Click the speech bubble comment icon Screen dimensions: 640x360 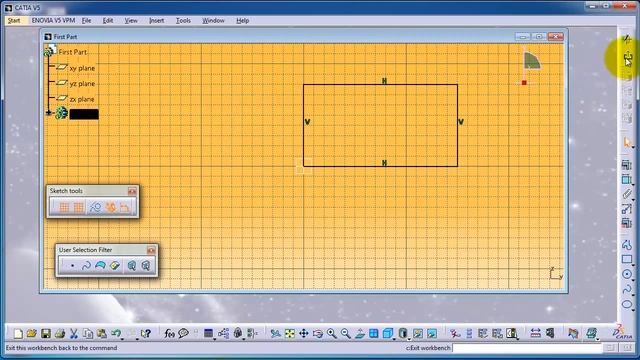coord(184,333)
